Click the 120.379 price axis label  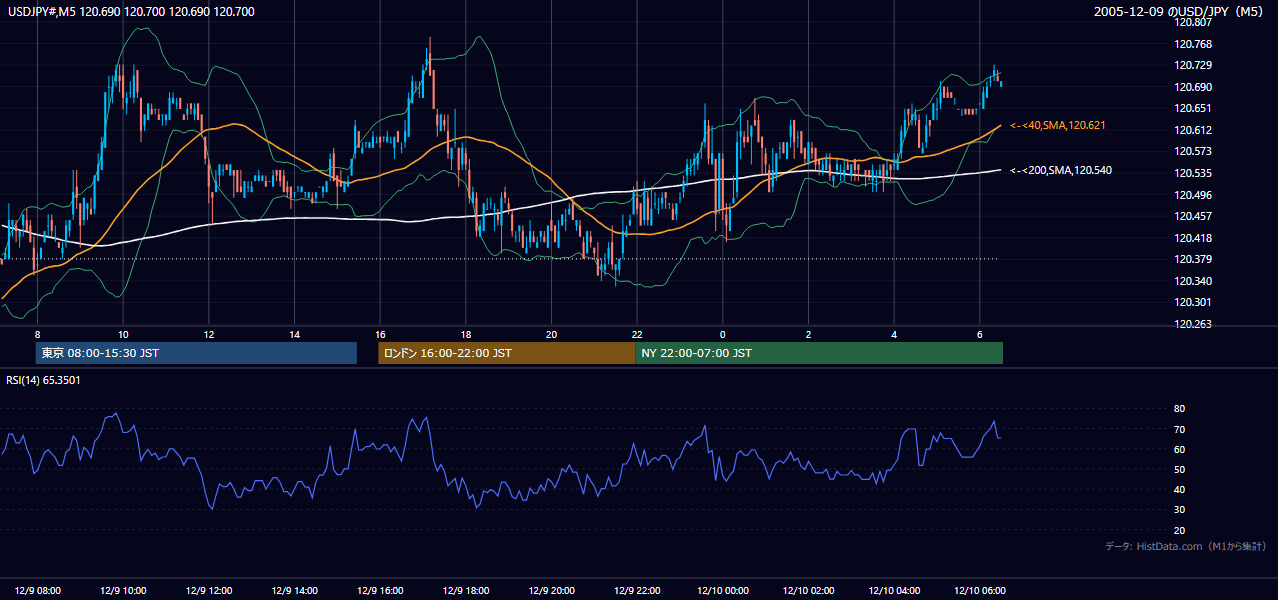click(x=1192, y=259)
